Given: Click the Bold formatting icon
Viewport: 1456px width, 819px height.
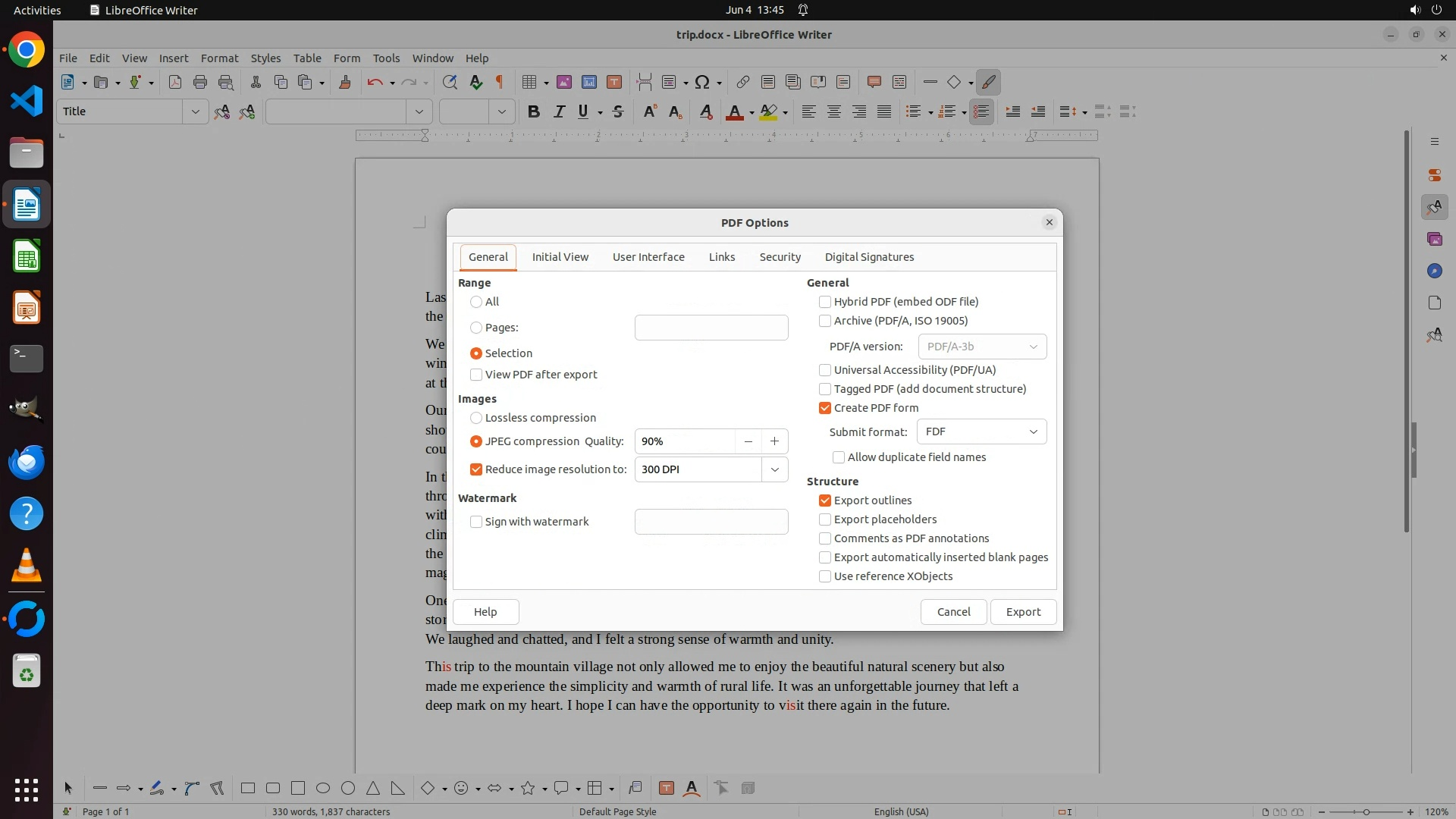Looking at the screenshot, I should tap(534, 111).
